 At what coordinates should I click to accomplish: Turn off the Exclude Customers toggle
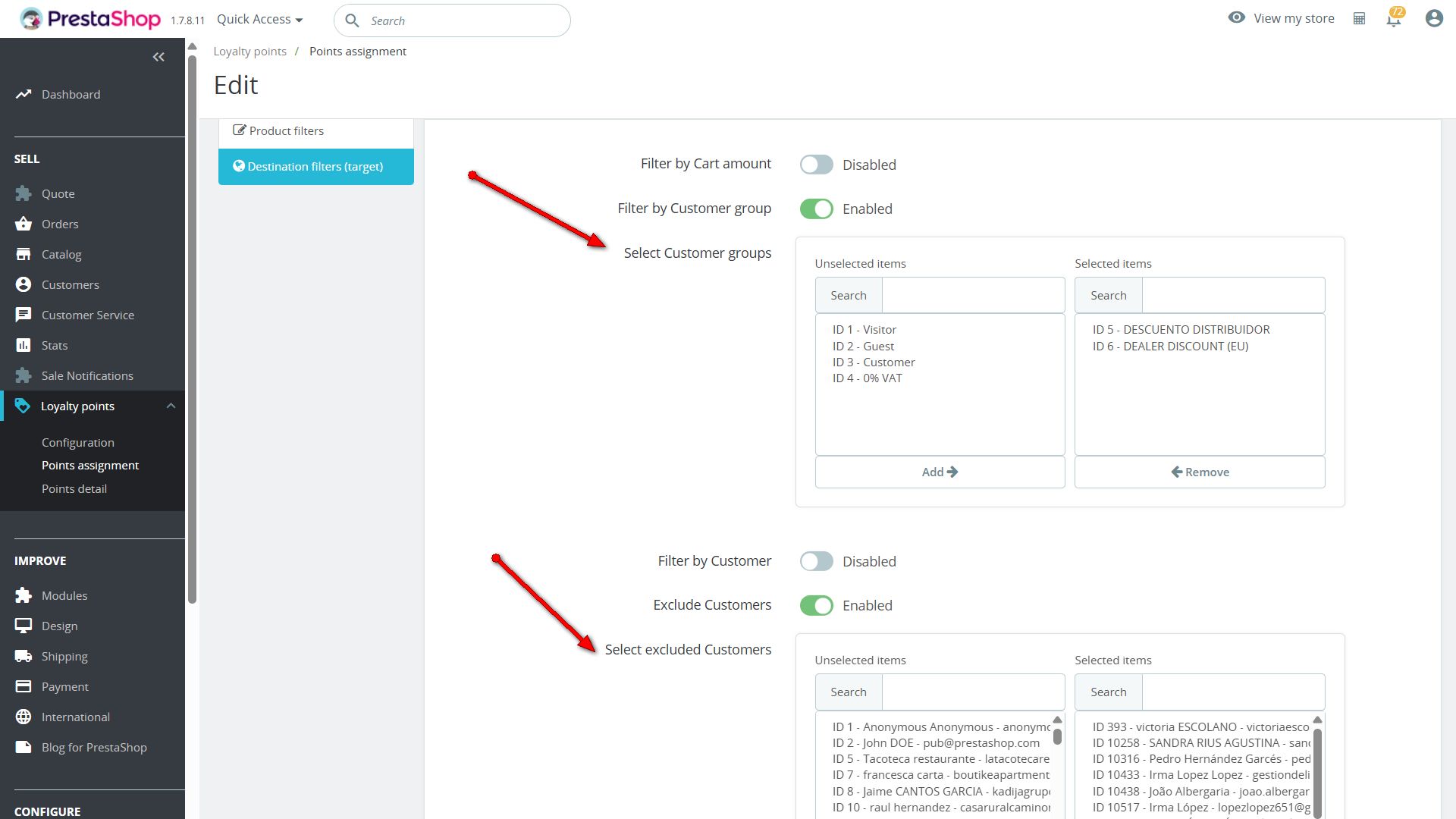click(816, 605)
